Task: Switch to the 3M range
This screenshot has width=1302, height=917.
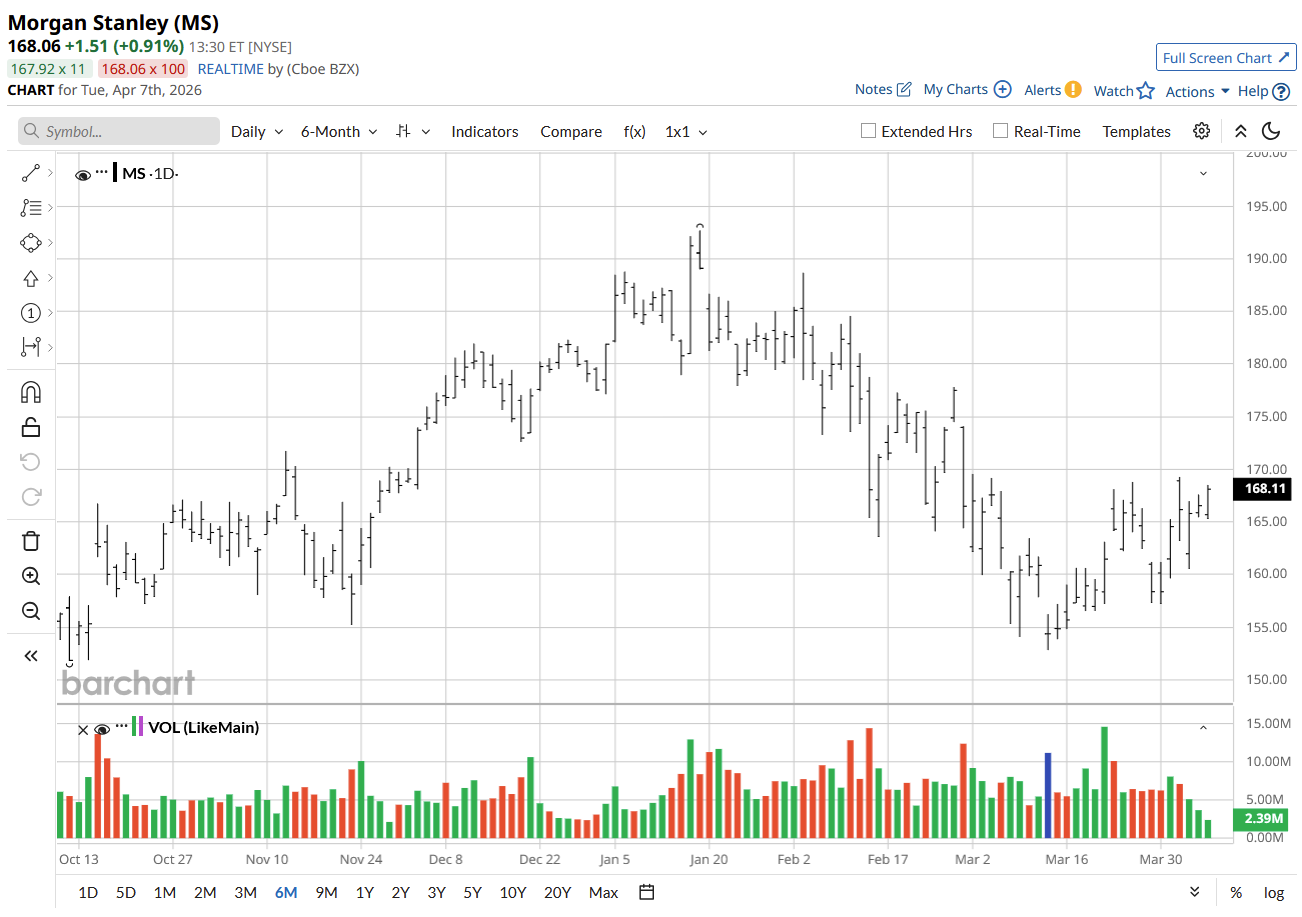Action: pos(245,892)
